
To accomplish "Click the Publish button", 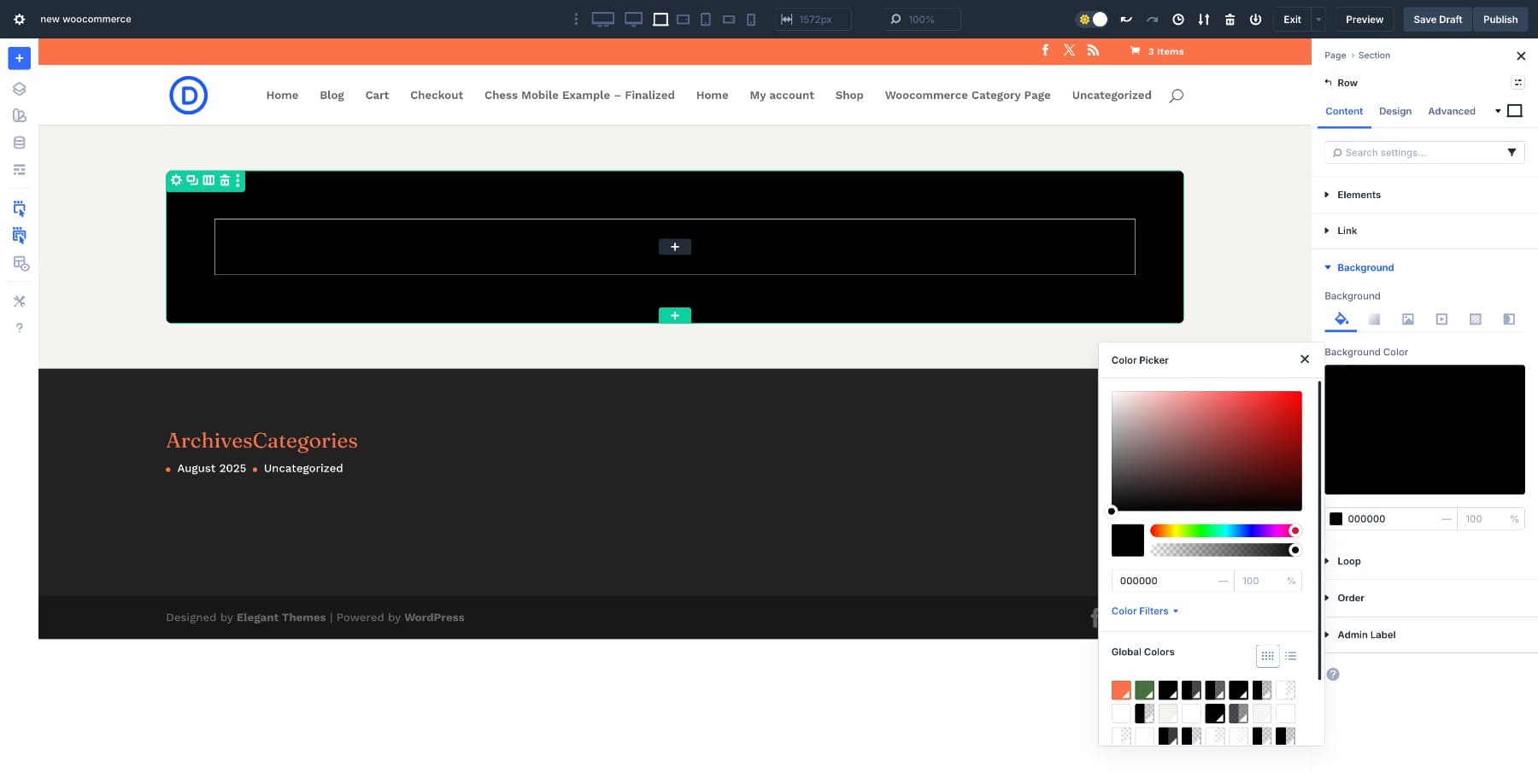I will 1500,19.
